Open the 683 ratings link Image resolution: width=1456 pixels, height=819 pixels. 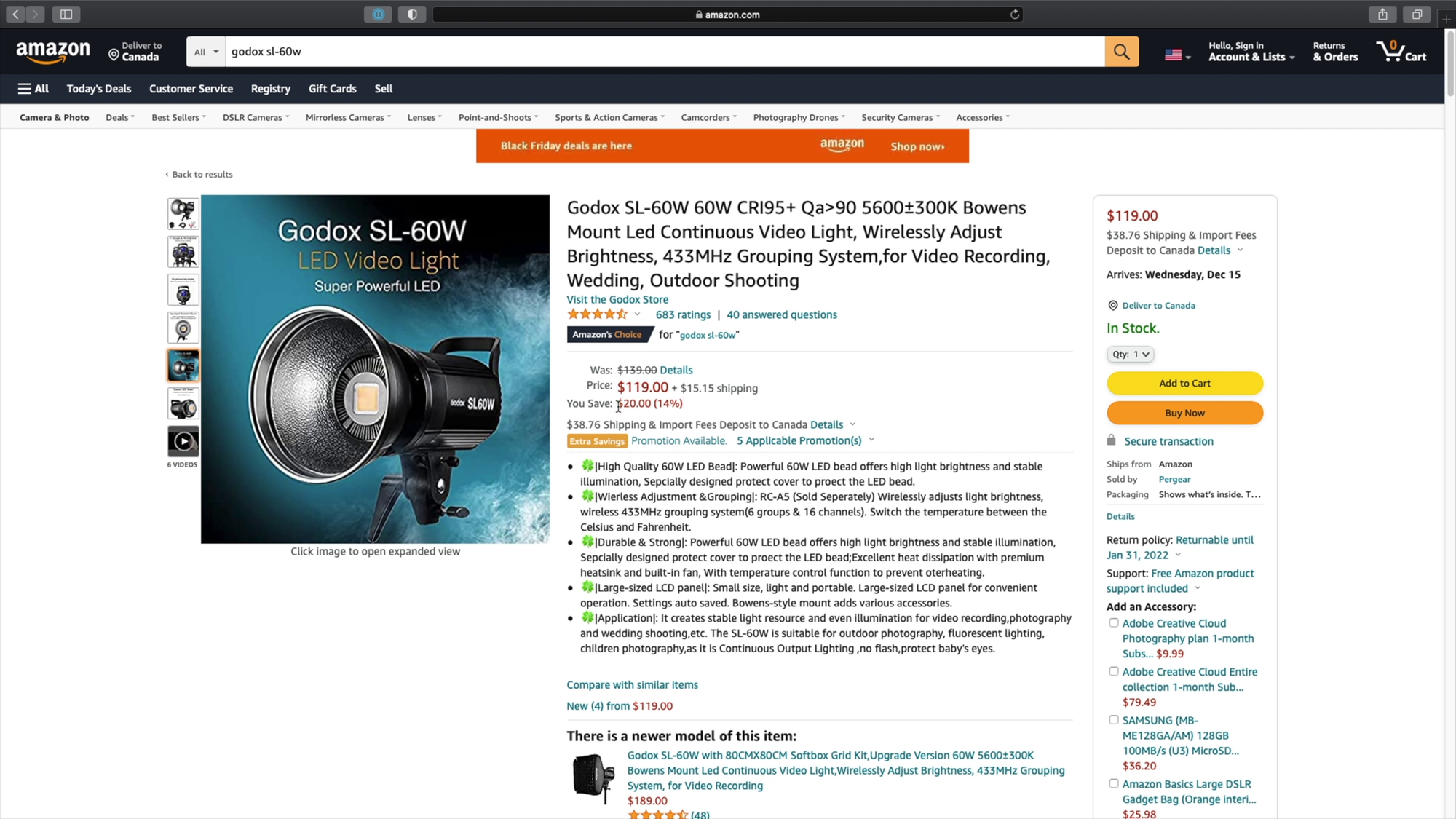pos(683,314)
